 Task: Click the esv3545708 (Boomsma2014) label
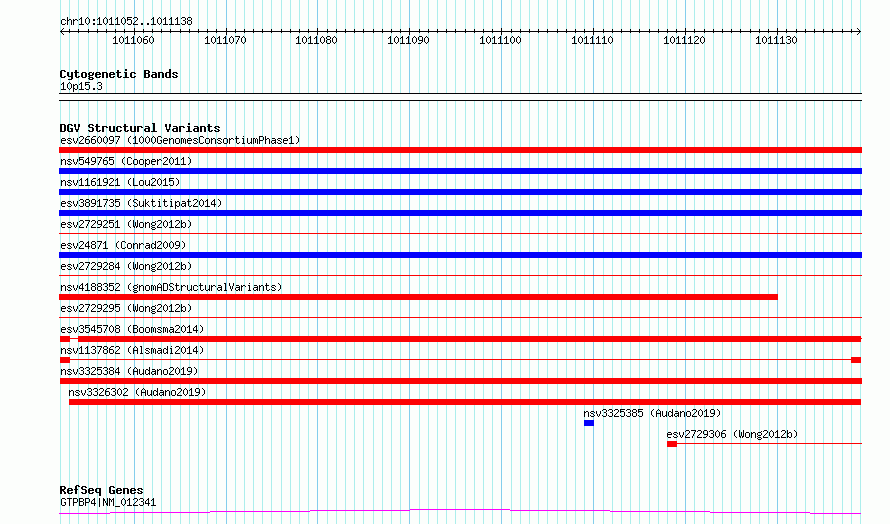132,329
